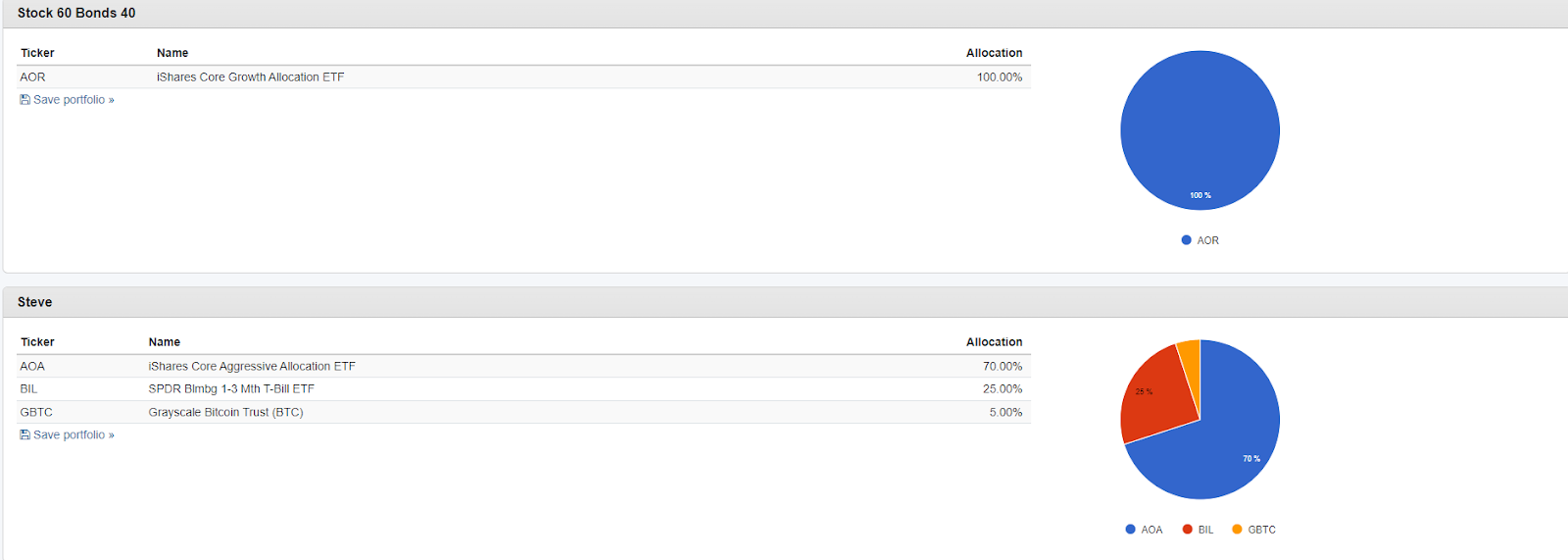Select the blue 70% AOA pie slice

pyautogui.click(x=1225, y=441)
